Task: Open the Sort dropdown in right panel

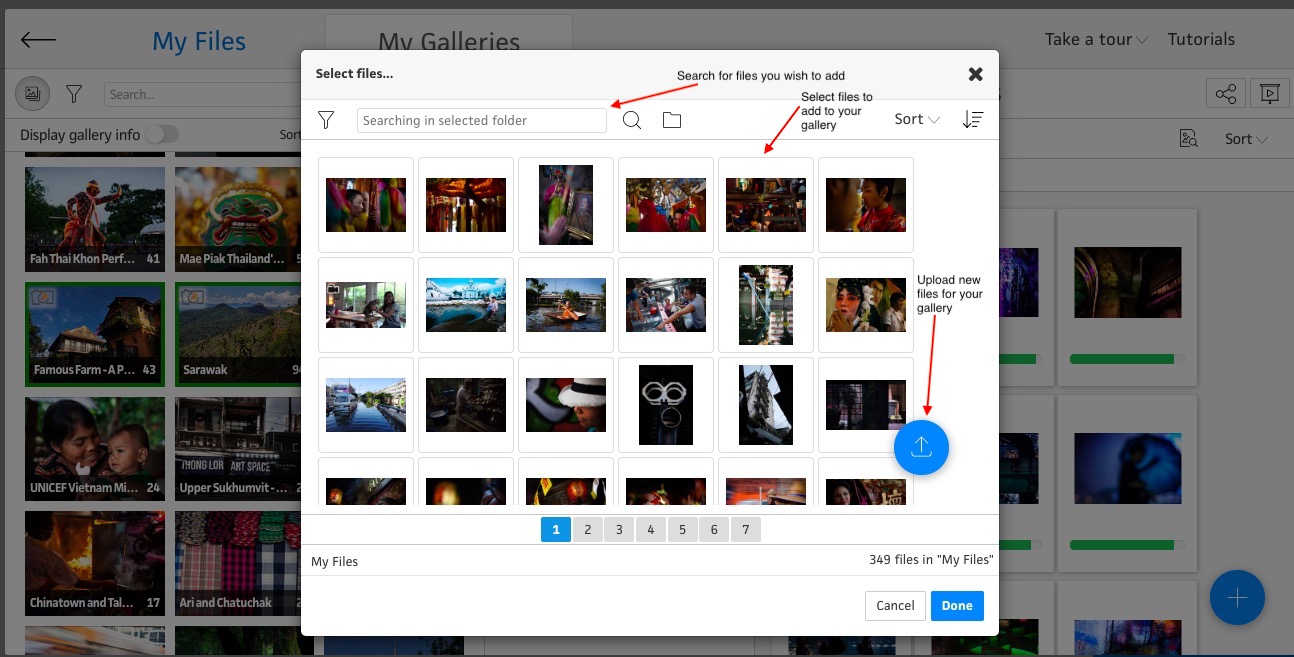Action: (1247, 139)
